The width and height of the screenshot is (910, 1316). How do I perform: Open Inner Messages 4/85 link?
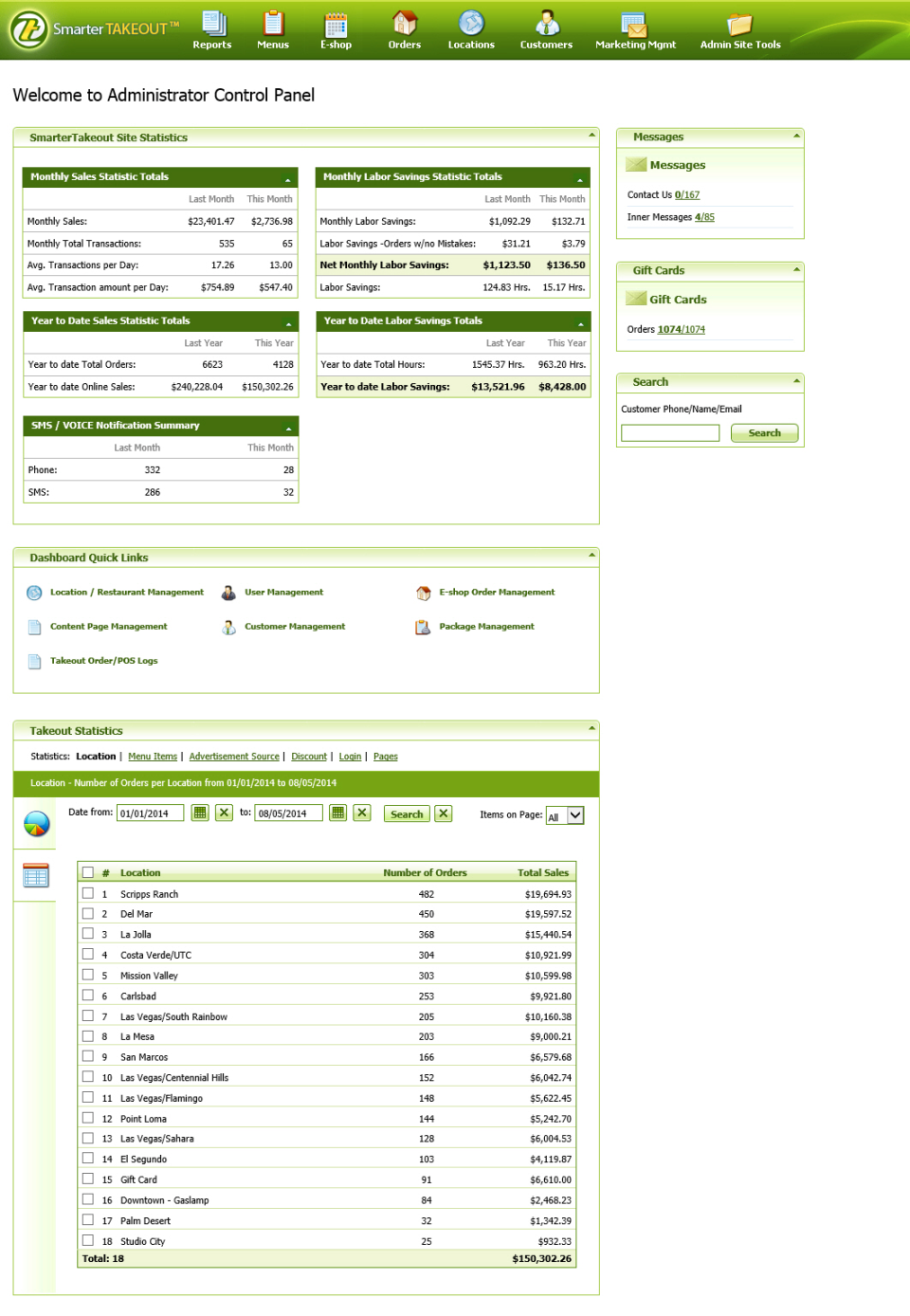point(704,218)
